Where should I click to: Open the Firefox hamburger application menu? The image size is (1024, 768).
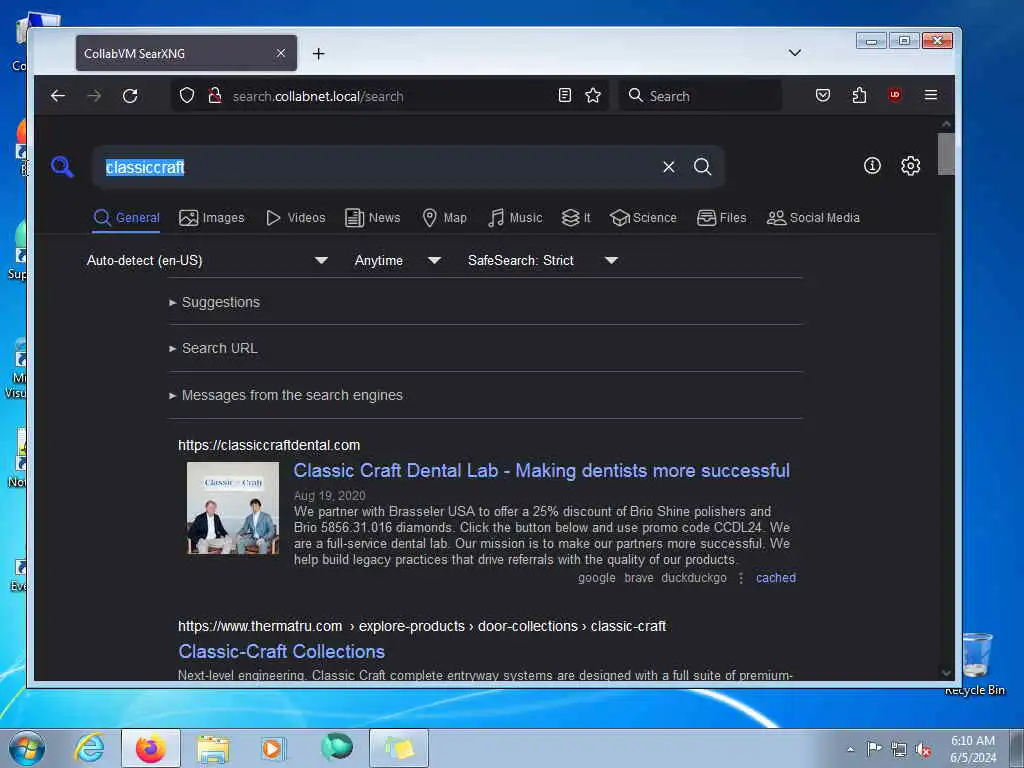click(x=931, y=95)
